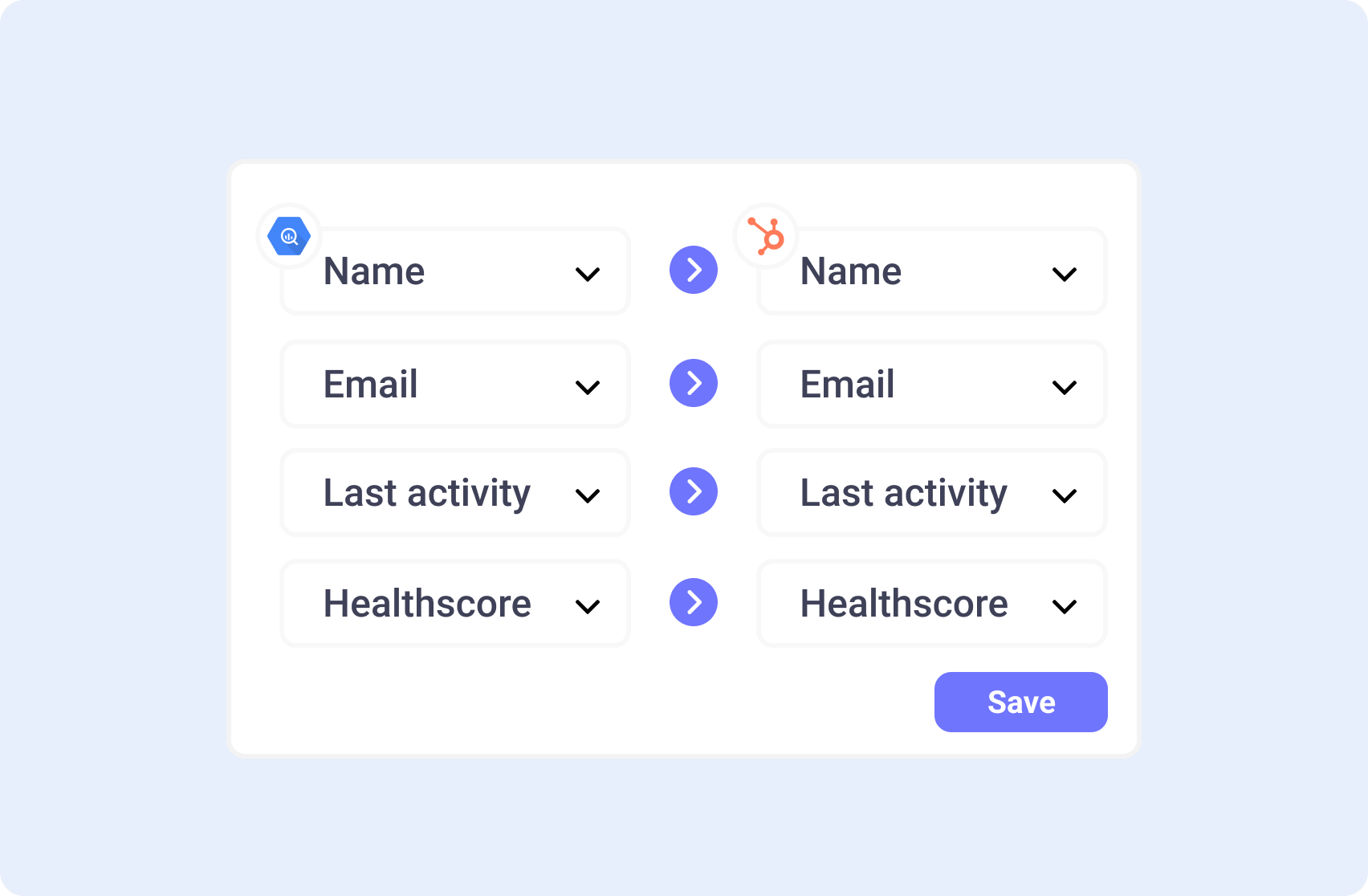Open destination Healthscore dropdown chevron
The width and height of the screenshot is (1368, 896).
point(1065,607)
